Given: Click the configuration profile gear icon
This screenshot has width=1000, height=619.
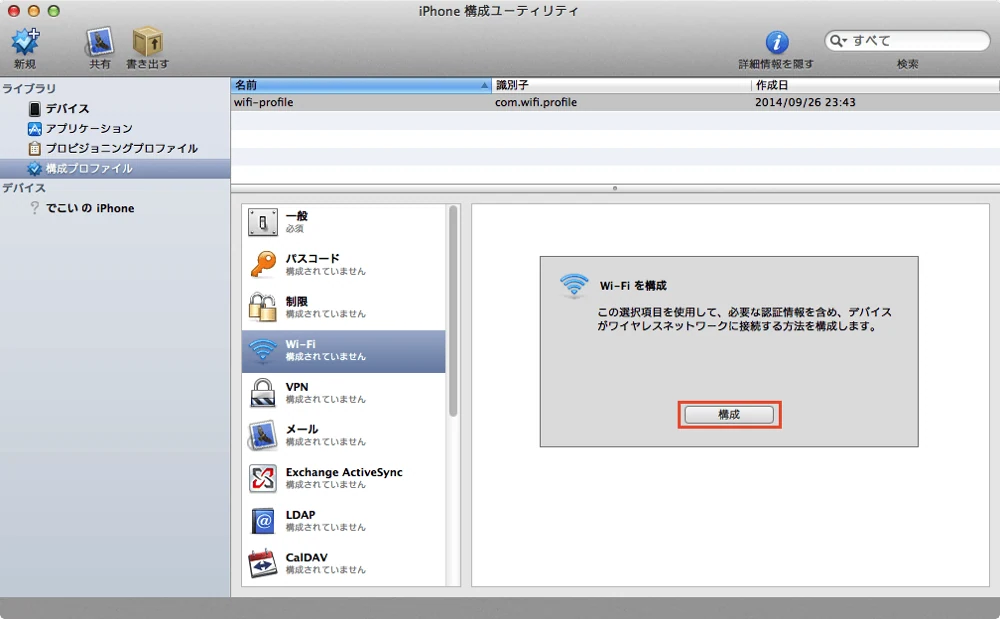Looking at the screenshot, I should pos(34,168).
